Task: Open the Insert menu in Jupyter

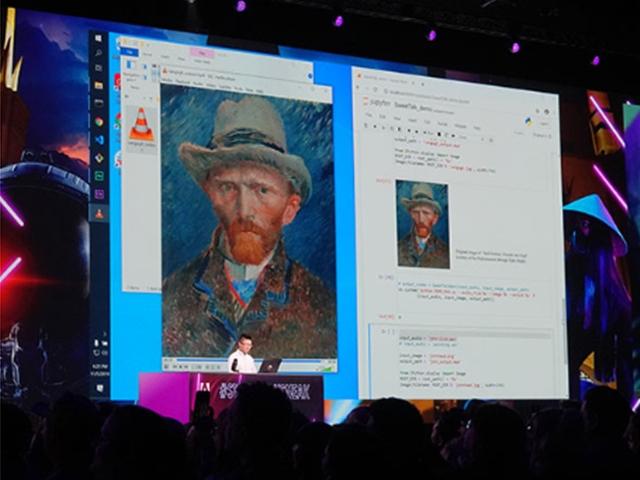Action: pyautogui.click(x=412, y=120)
